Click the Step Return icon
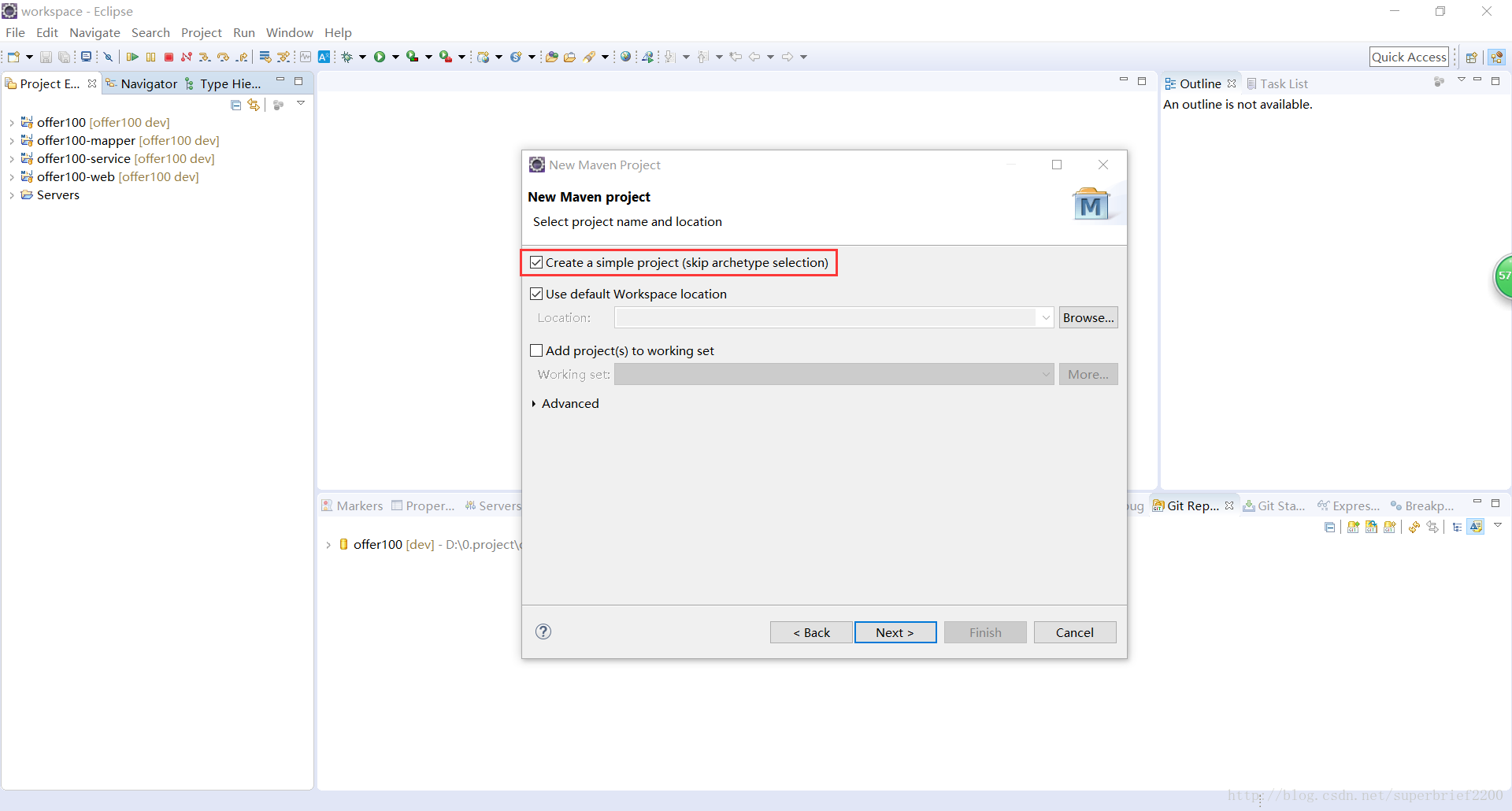 tap(242, 57)
